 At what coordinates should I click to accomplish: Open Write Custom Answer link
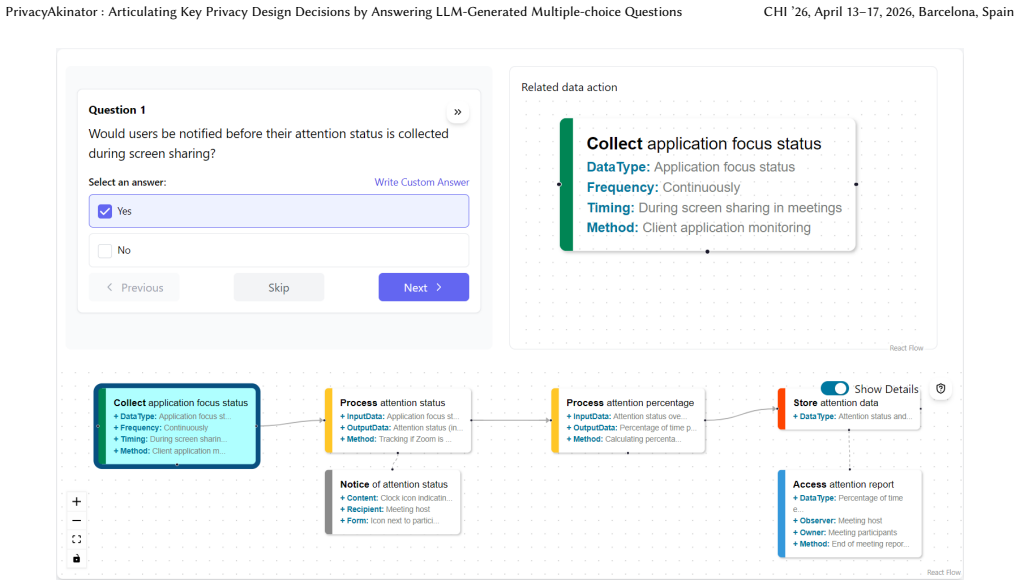(x=422, y=182)
